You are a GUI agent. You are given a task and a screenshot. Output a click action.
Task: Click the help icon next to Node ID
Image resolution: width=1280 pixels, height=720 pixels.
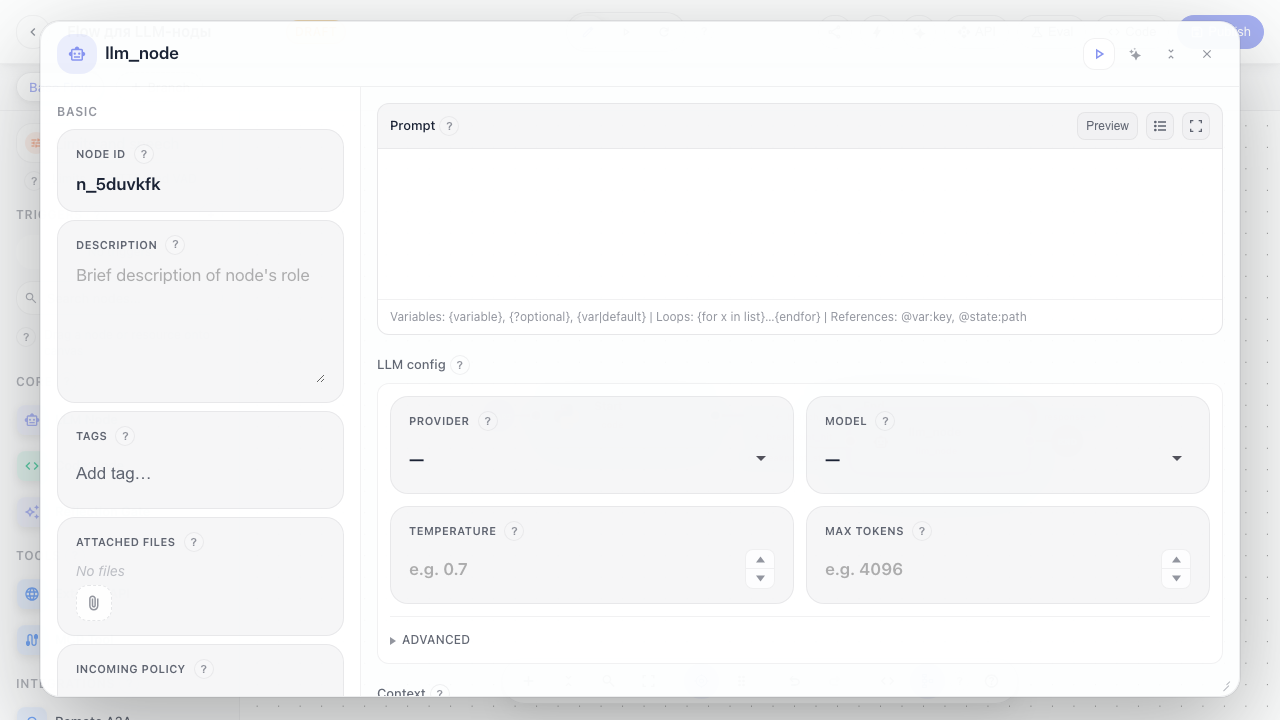pos(144,154)
